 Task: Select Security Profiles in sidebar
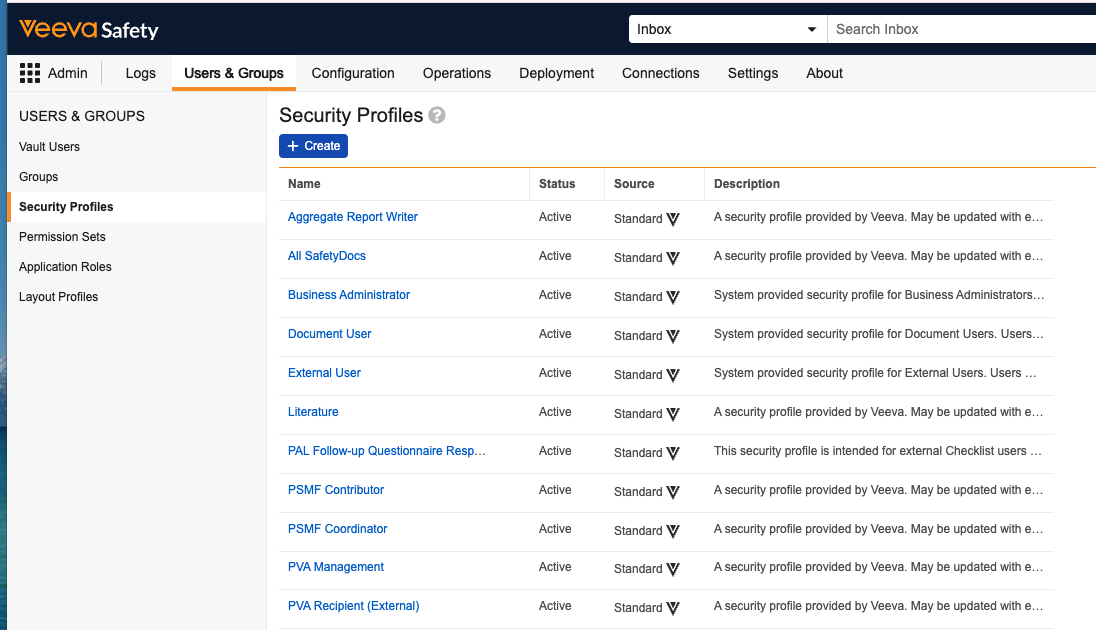tap(138, 207)
